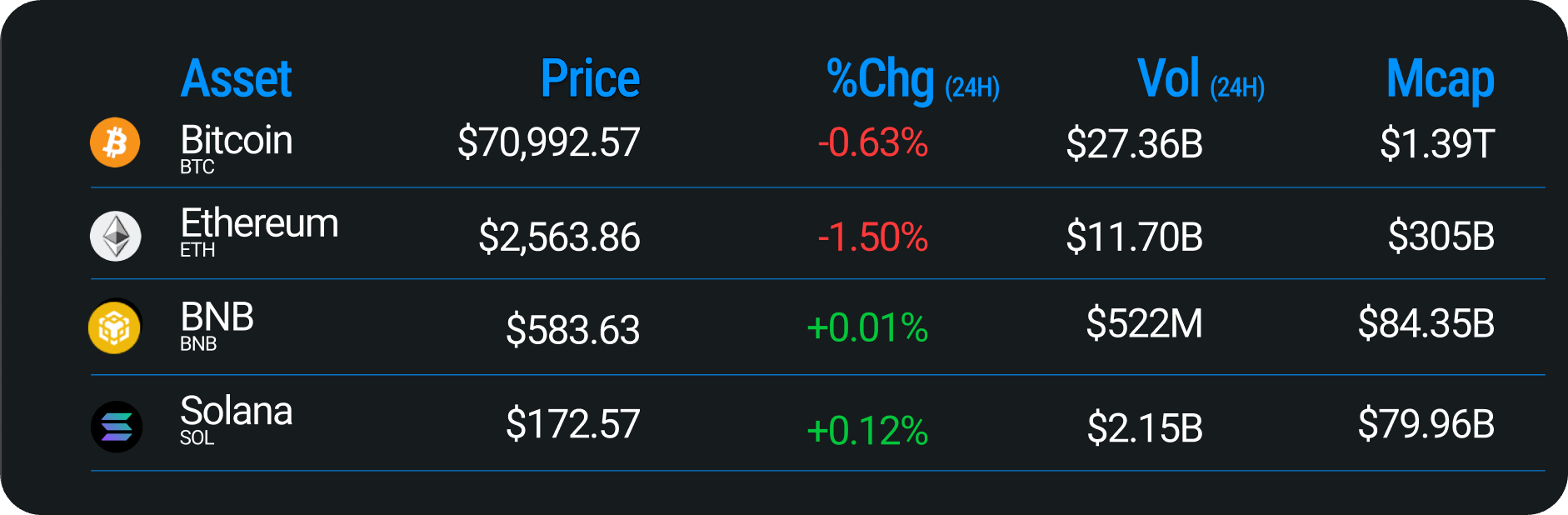Image resolution: width=1568 pixels, height=515 pixels.
Task: Click the %Chg (24H) column header
Action: (912, 81)
